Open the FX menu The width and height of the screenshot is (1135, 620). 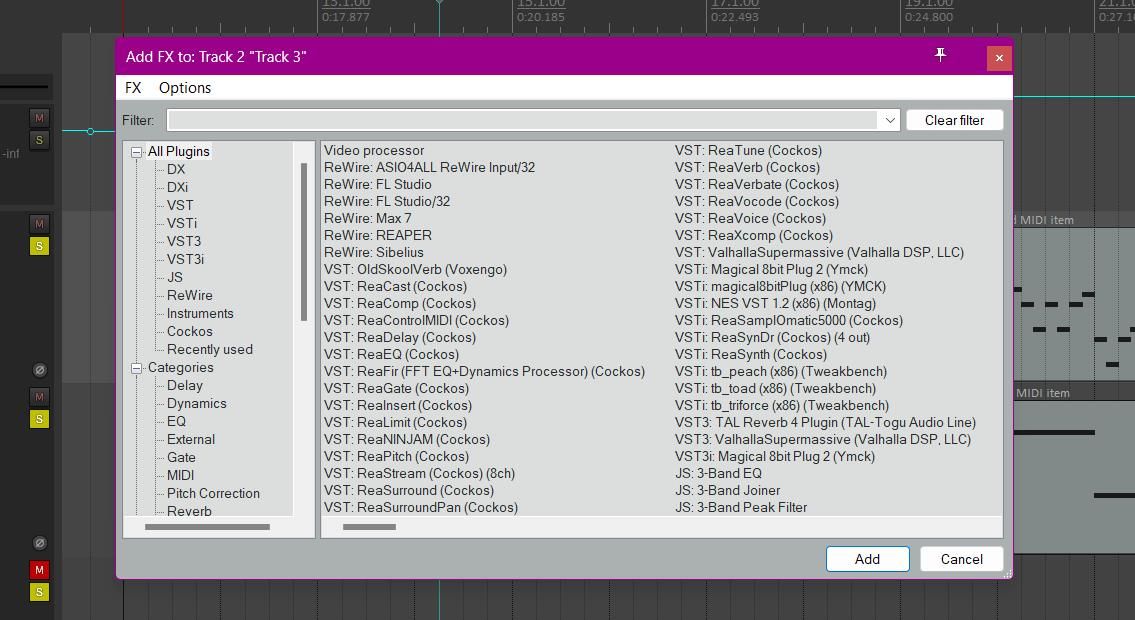(132, 88)
